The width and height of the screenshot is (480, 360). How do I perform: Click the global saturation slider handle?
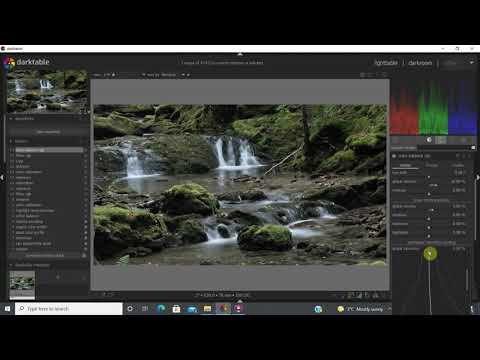coord(430,254)
